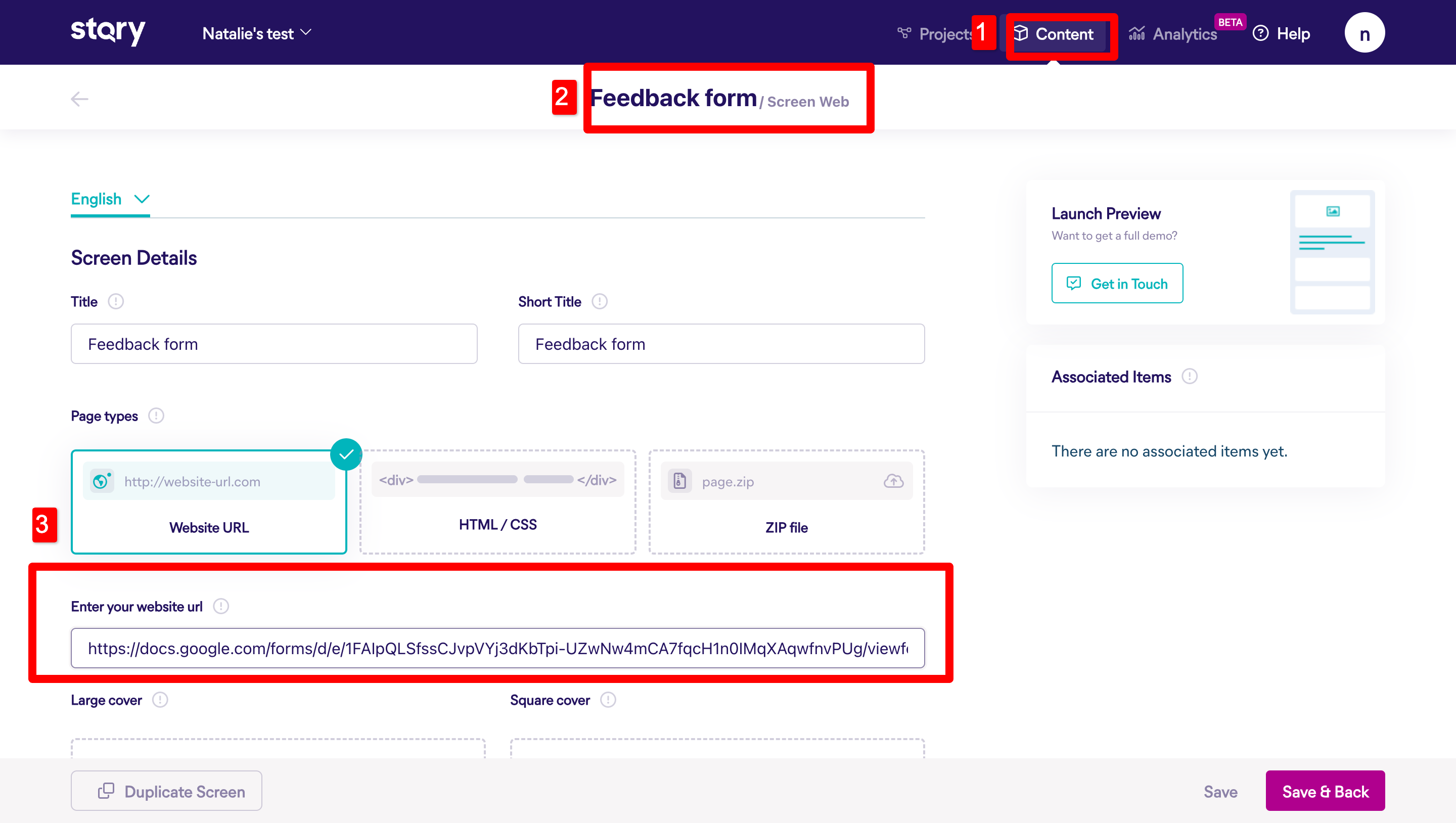Viewport: 1456px width, 823px height.
Task: Open the Natalie's test project dropdown
Action: 257,33
